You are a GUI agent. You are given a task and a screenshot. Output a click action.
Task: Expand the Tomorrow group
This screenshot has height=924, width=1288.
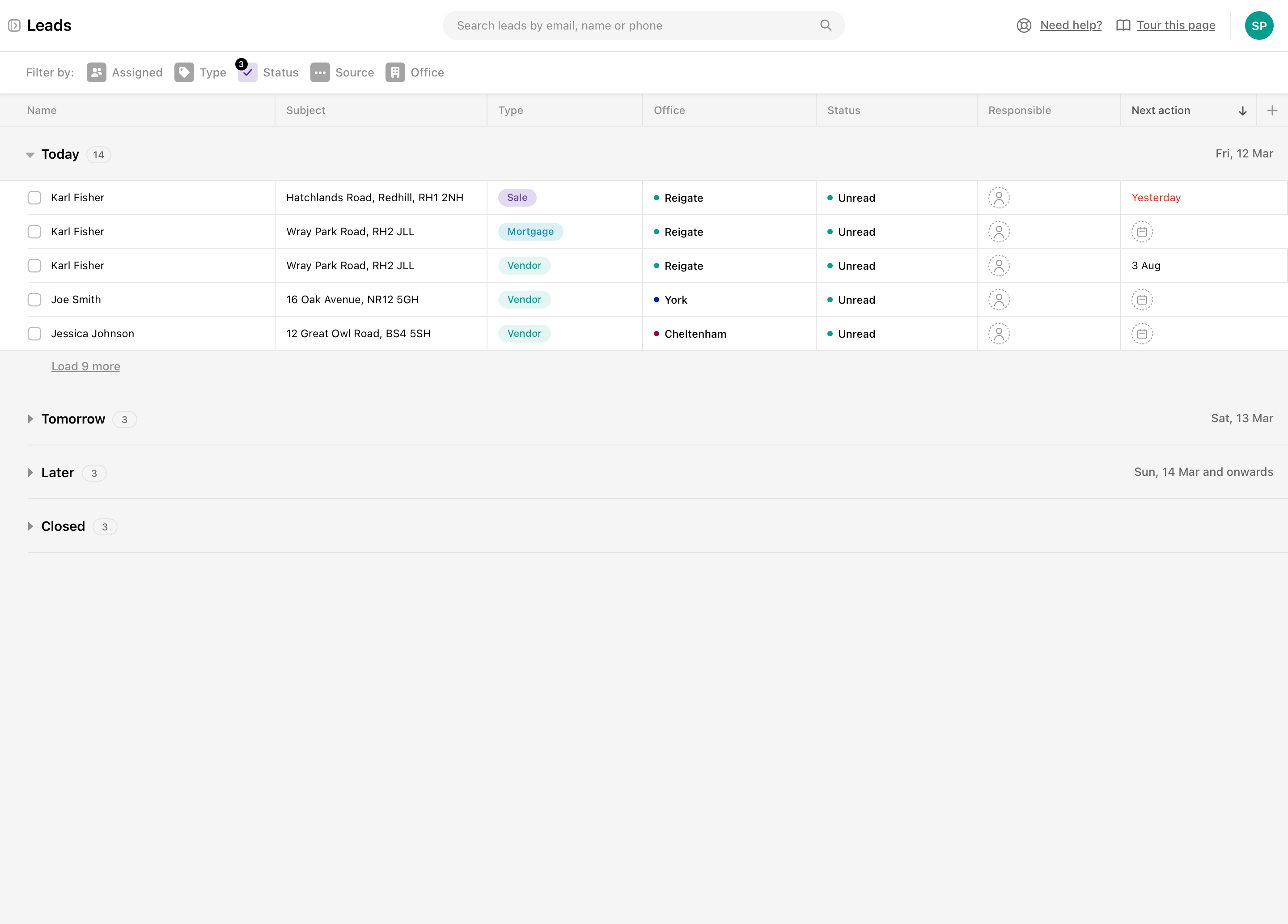point(30,419)
